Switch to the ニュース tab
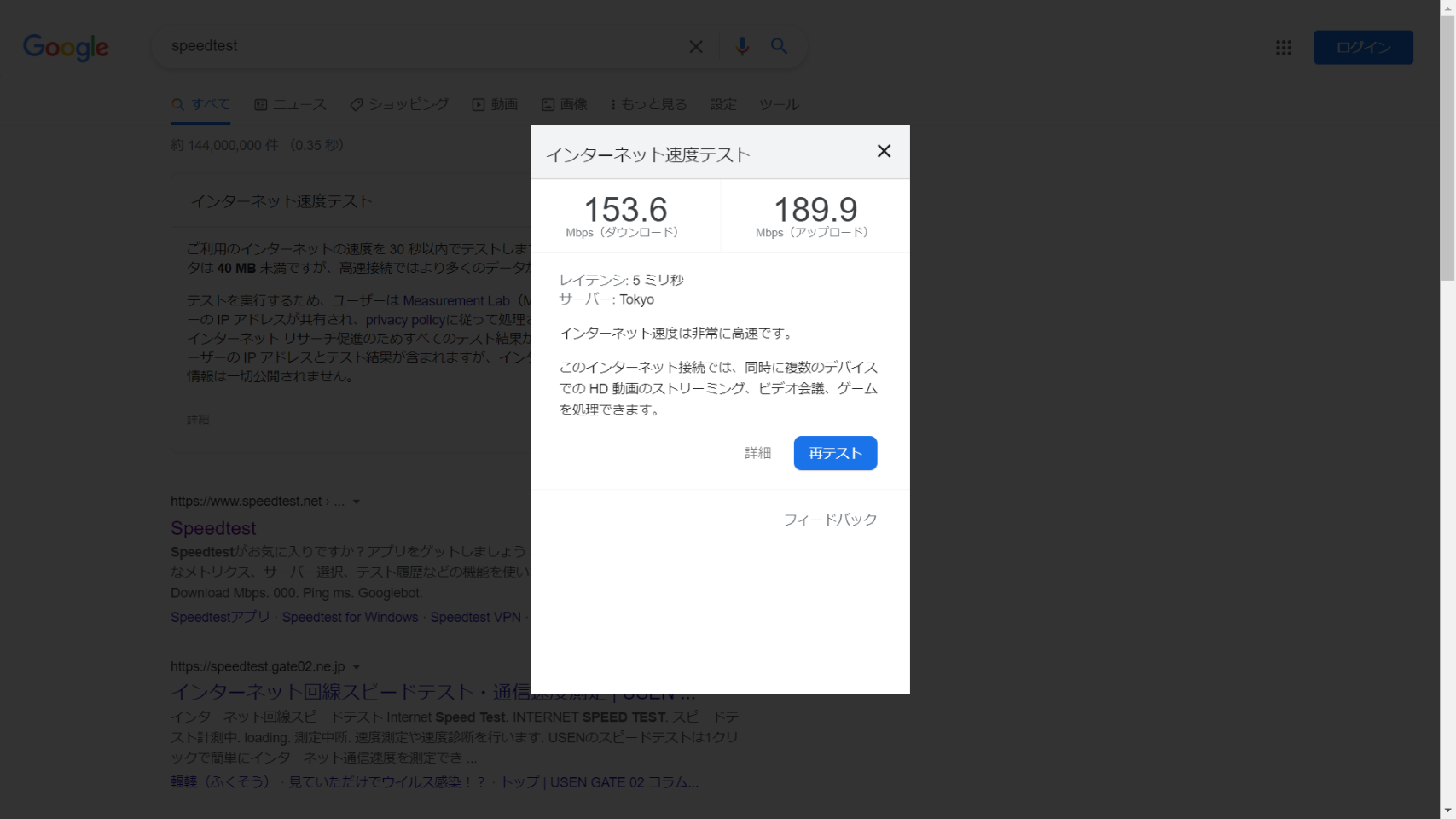This screenshot has height=819, width=1456. click(x=290, y=104)
